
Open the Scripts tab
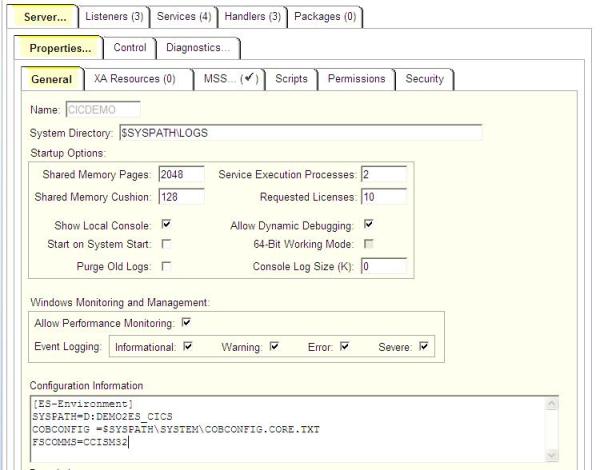pyautogui.click(x=291, y=79)
